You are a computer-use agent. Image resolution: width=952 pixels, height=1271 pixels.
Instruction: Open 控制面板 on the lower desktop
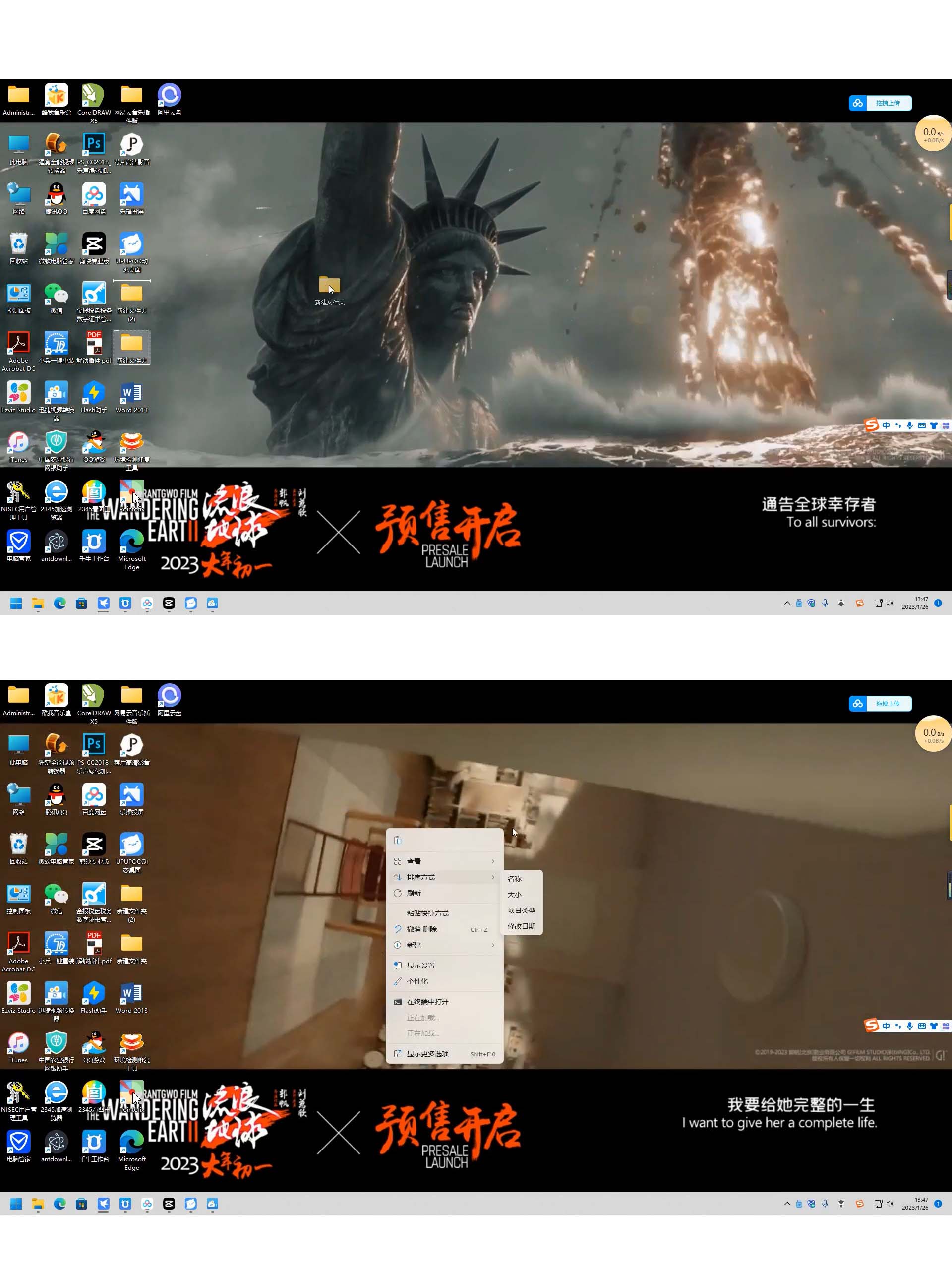(x=18, y=898)
